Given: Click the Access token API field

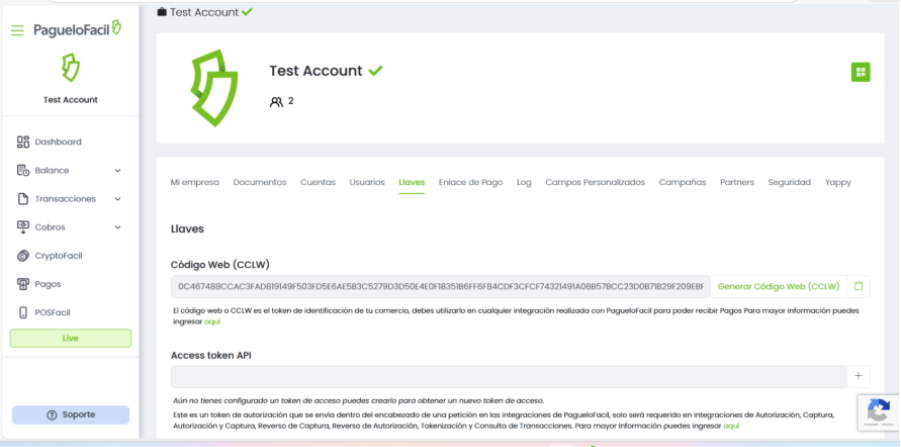Looking at the screenshot, I should coord(508,376).
